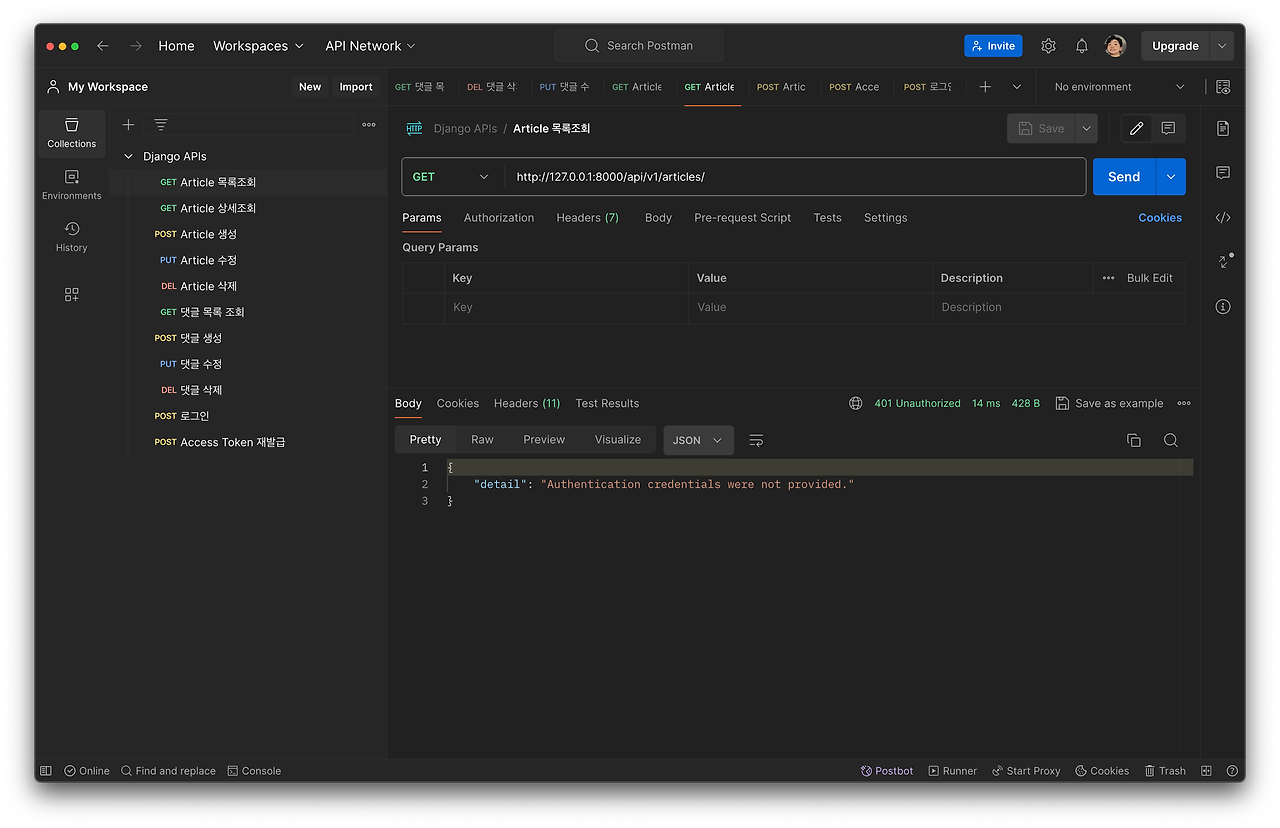Open the request info icon
Screen dimensions: 1280x828
[x=1223, y=306]
